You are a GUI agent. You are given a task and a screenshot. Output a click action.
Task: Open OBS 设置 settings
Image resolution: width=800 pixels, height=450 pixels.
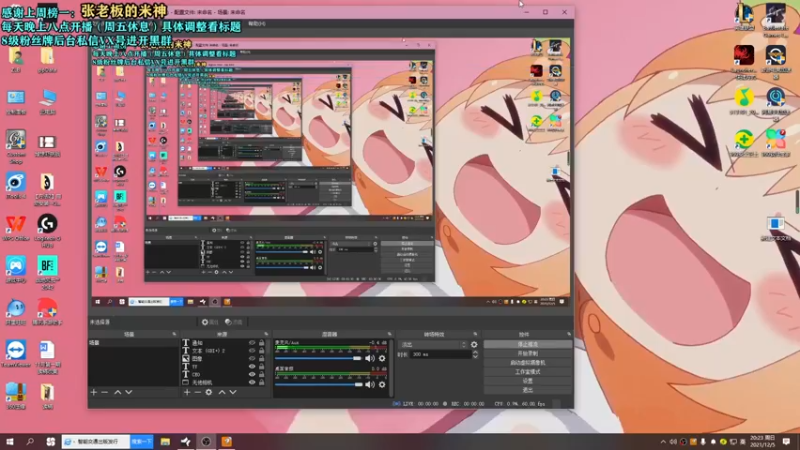(x=528, y=381)
